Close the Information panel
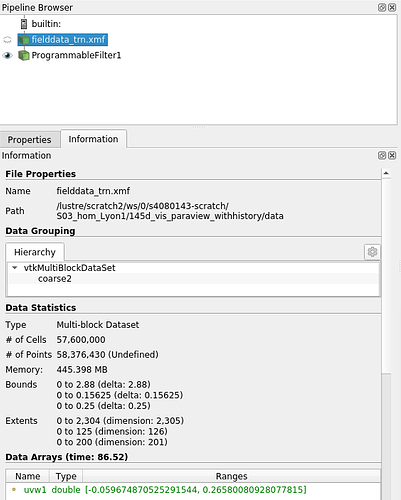Screen dimensions: 401x500 click(x=392, y=155)
